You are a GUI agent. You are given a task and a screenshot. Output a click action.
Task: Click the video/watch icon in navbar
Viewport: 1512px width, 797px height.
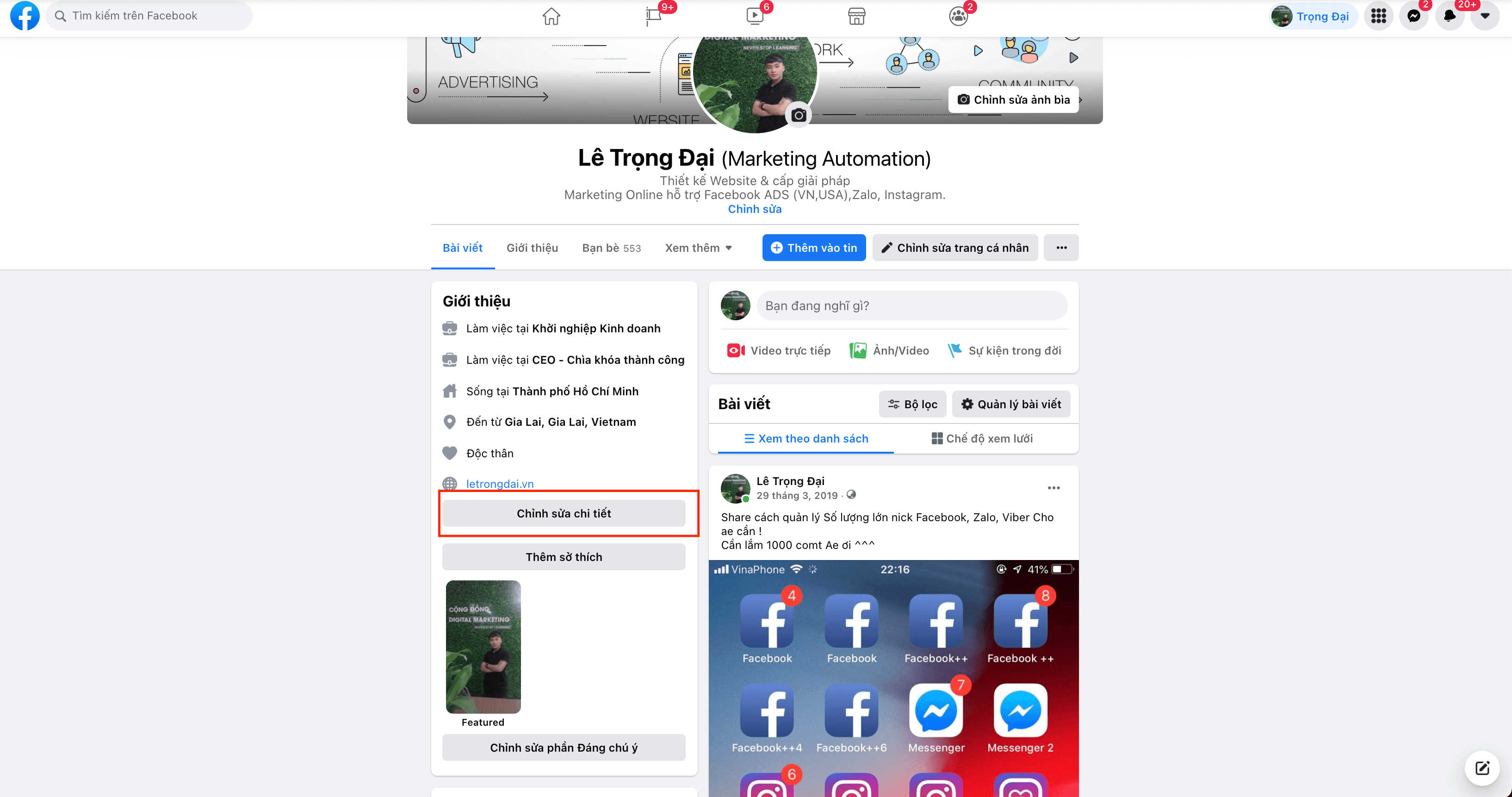tap(756, 15)
